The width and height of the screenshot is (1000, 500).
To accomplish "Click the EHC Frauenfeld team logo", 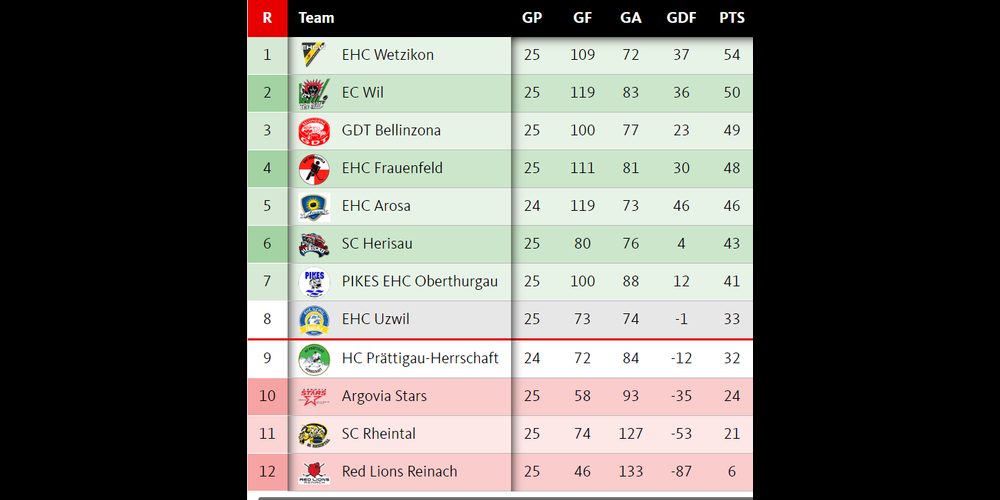I will [314, 169].
